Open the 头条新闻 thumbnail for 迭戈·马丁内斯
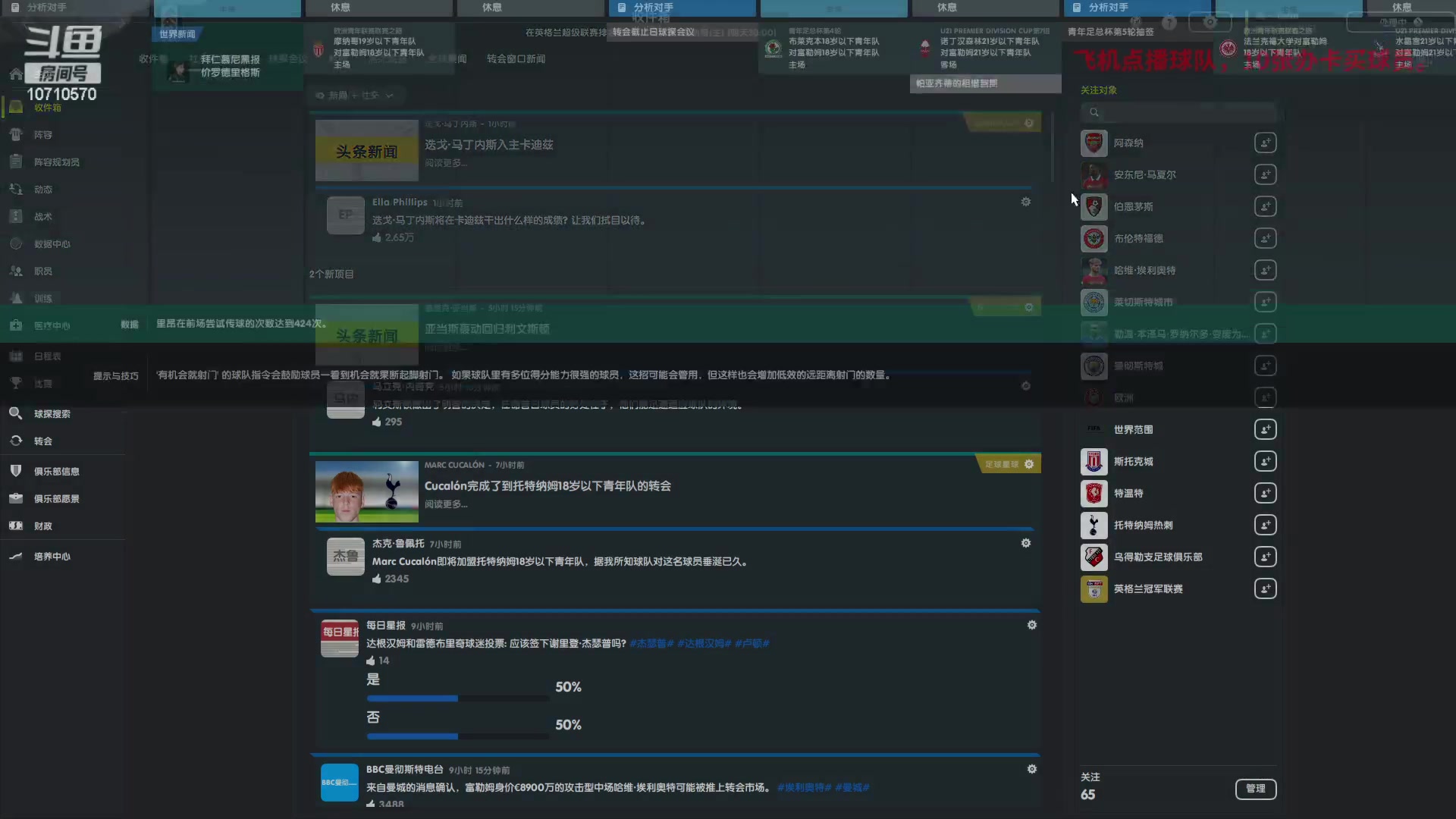Image resolution: width=1456 pixels, height=819 pixels. click(367, 150)
